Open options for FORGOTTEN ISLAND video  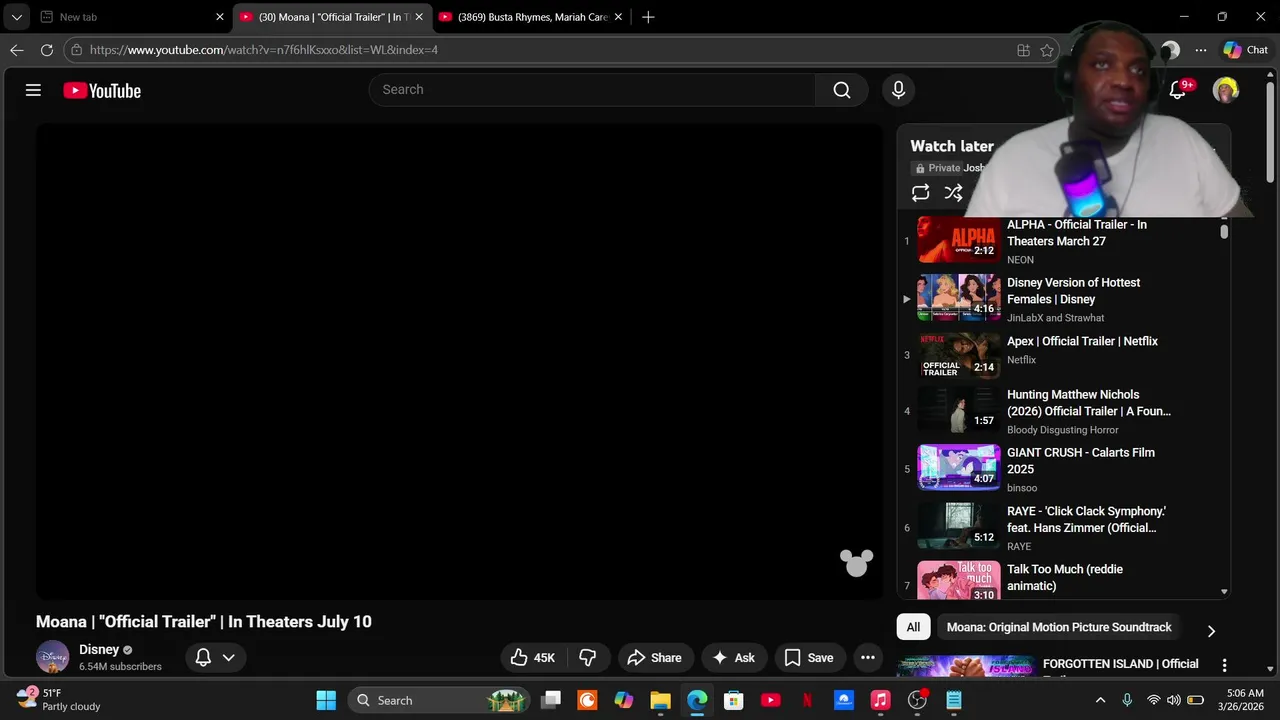(1224, 665)
